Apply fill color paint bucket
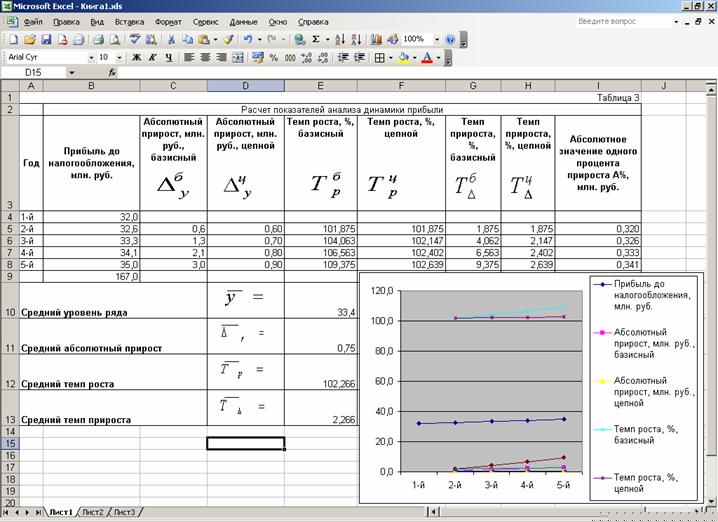The width and height of the screenshot is (718, 522). (x=403, y=58)
